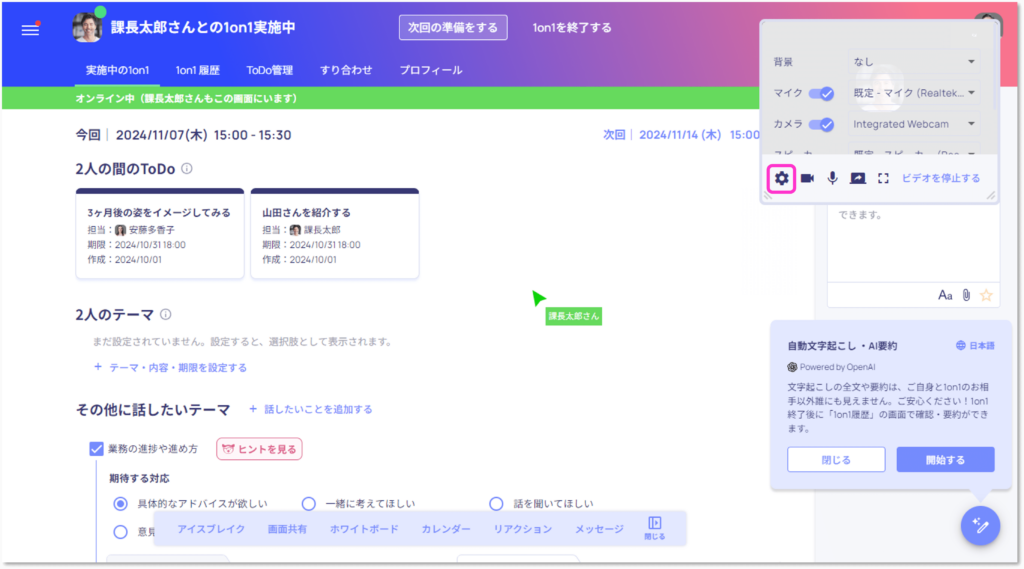Open リアクション in bottom toolbar
Image resolution: width=1024 pixels, height=569 pixels.
(522, 528)
